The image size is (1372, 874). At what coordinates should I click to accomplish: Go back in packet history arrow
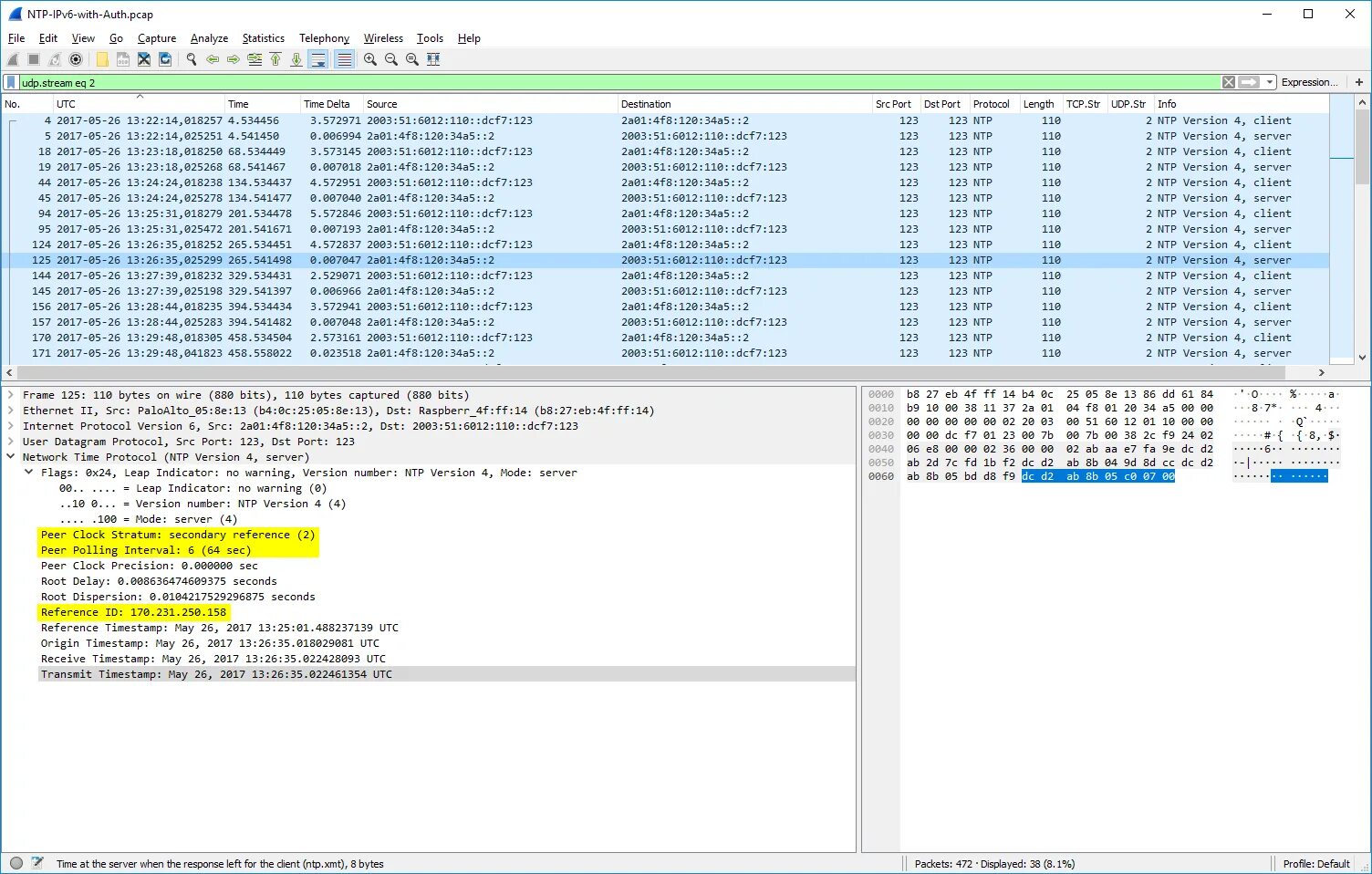(x=213, y=59)
